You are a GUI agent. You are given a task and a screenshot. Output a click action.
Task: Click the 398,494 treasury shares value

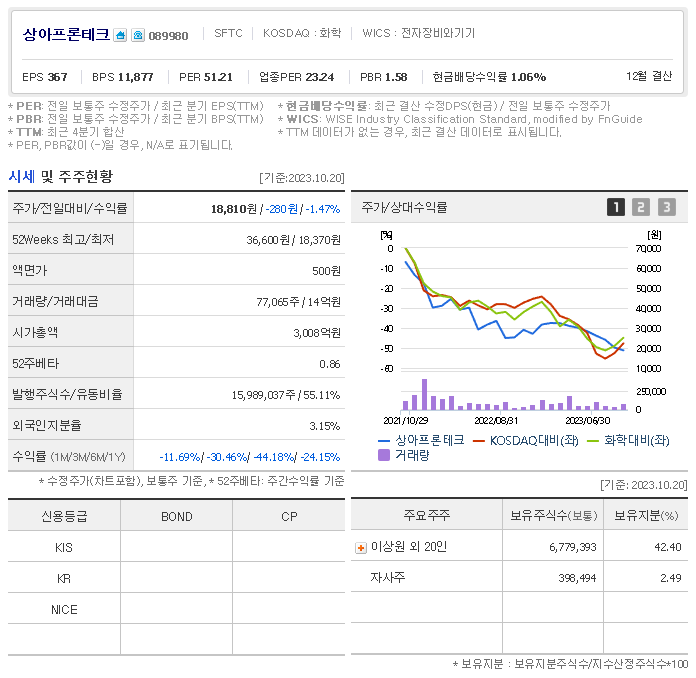577,578
